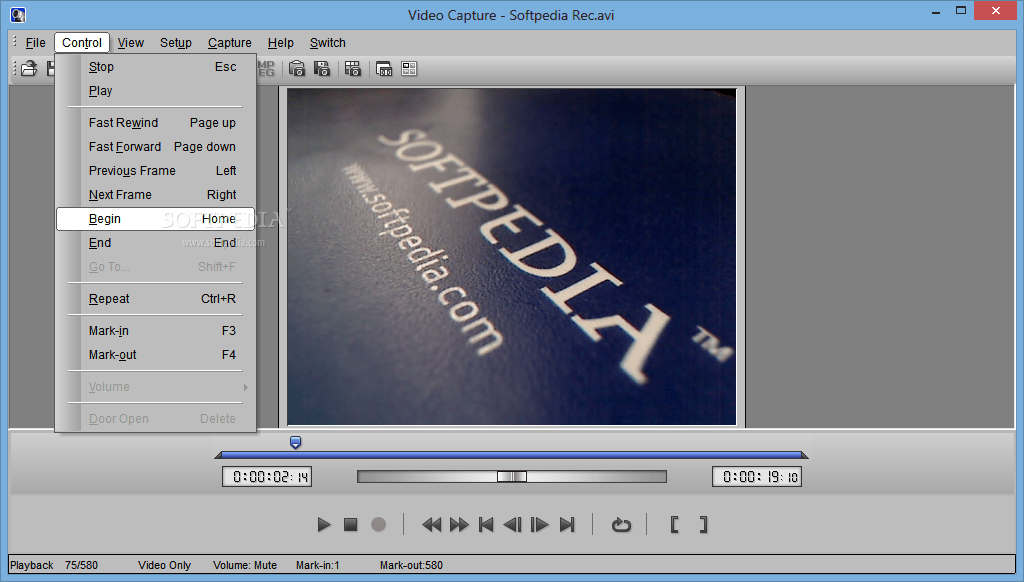
Task: Click the Mark-out bracket icon
Action: [x=703, y=524]
